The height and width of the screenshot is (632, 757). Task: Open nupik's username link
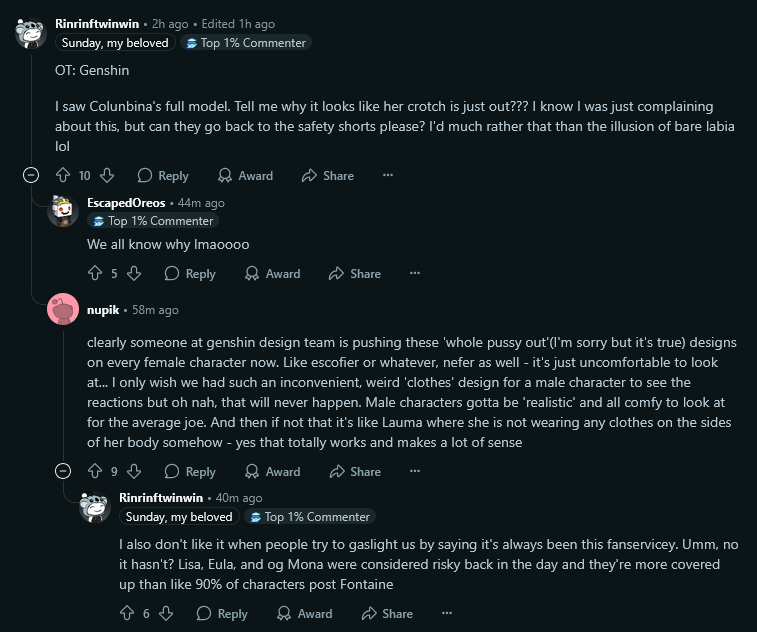pyautogui.click(x=103, y=310)
